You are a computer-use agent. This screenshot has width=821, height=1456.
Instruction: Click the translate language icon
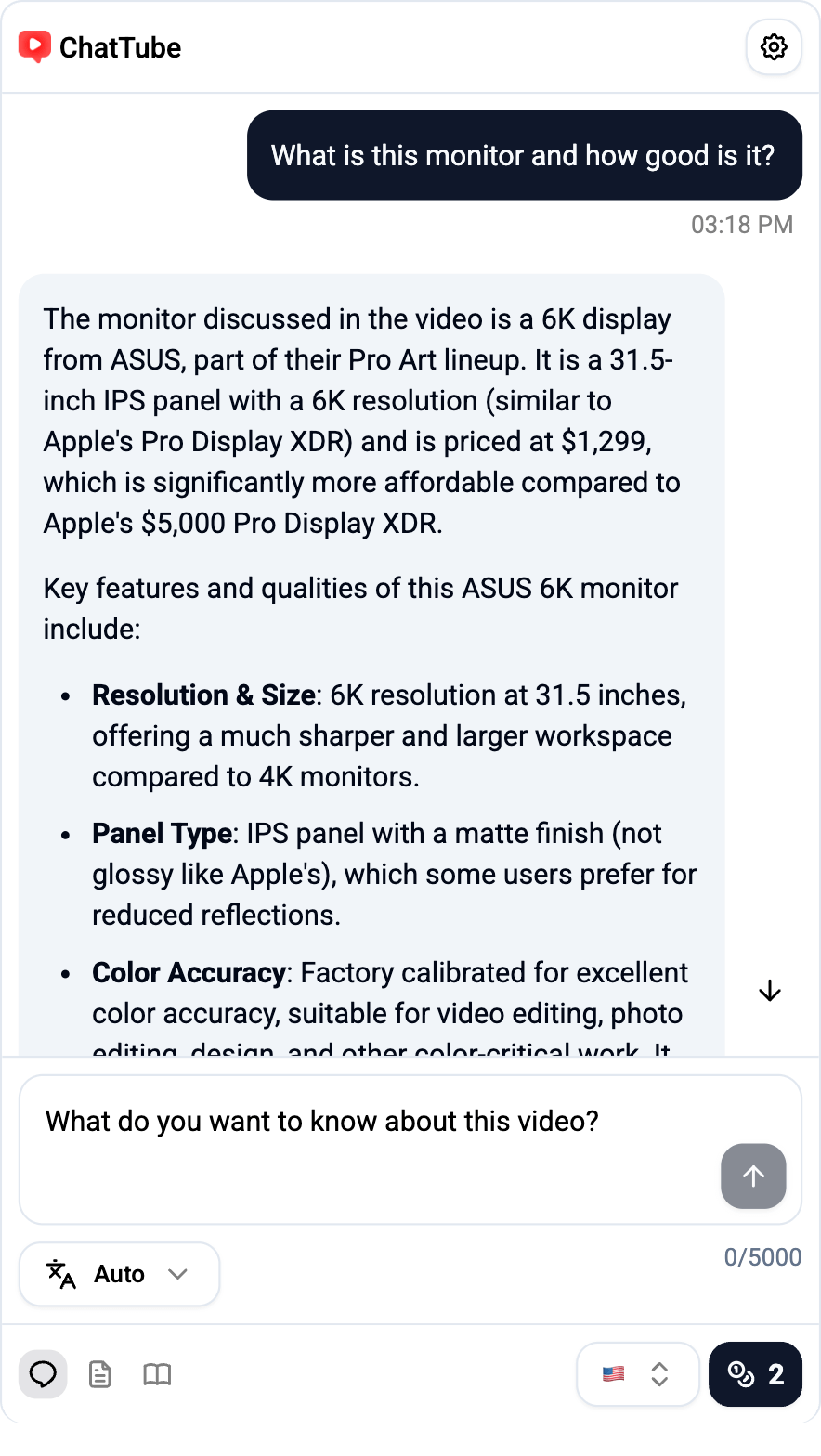(61, 1274)
